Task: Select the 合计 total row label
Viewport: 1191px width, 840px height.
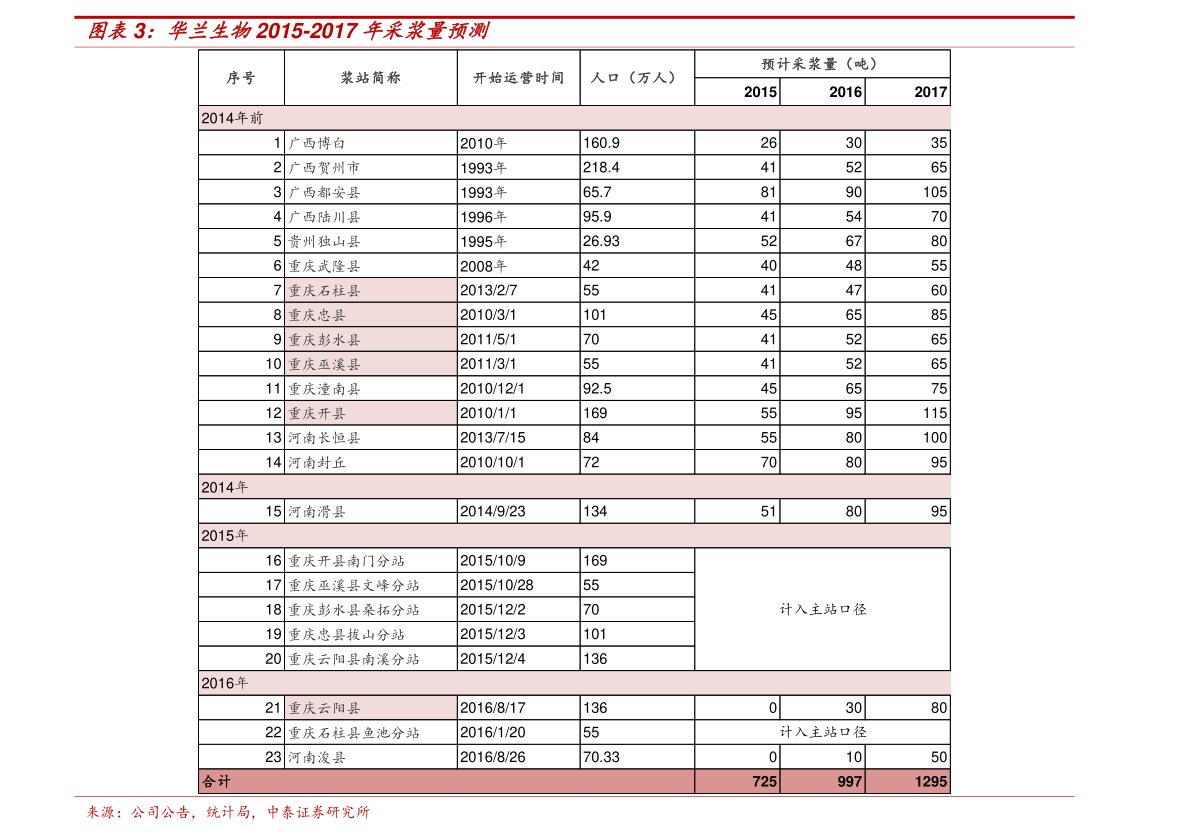Action: tap(216, 782)
